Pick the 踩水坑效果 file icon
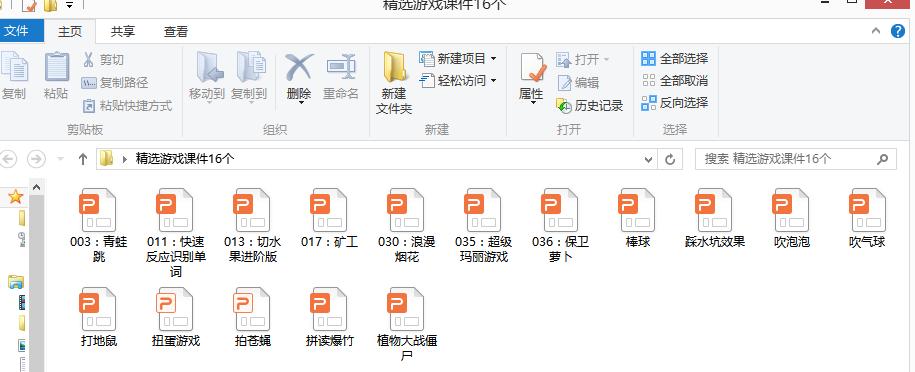Screen dimensions: 915x372 [x=714, y=210]
